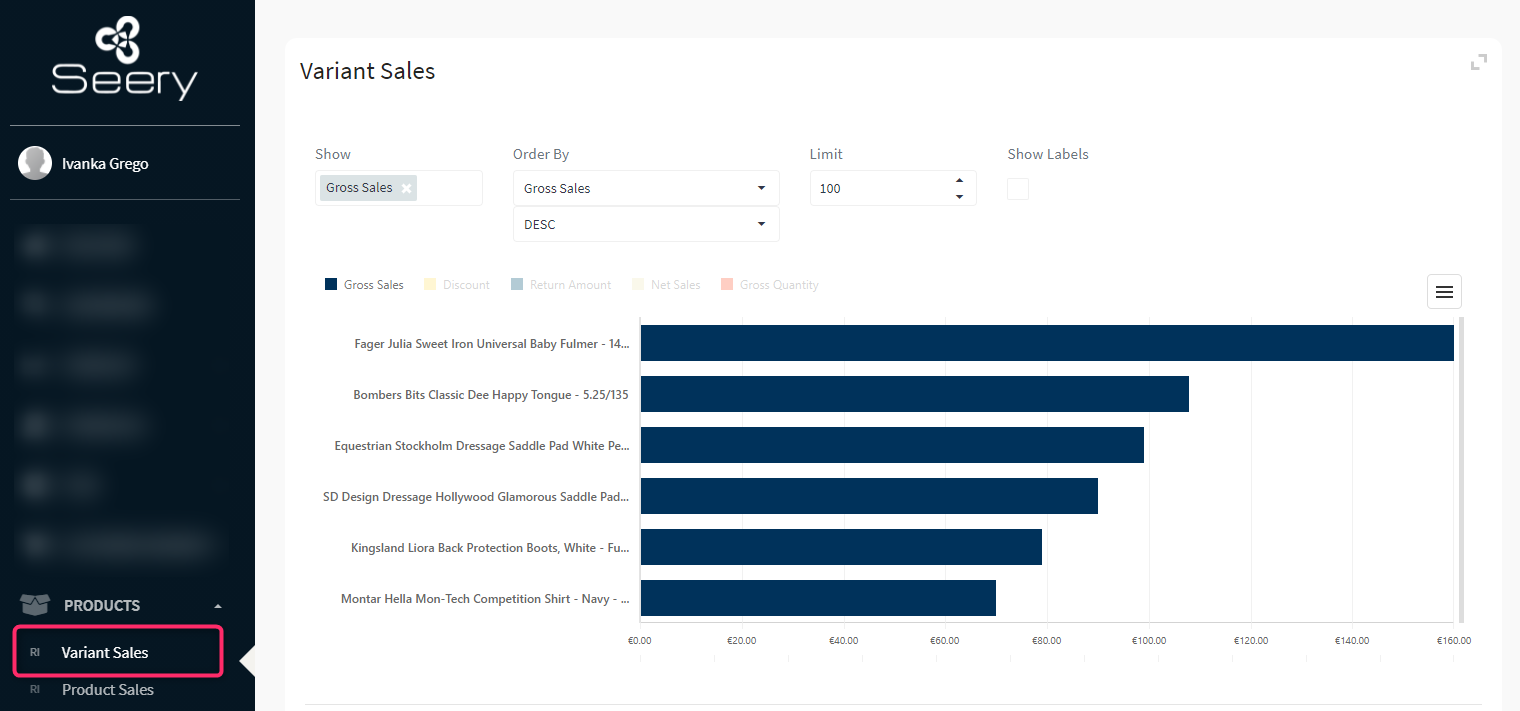Open Variant Sales report

point(117,652)
